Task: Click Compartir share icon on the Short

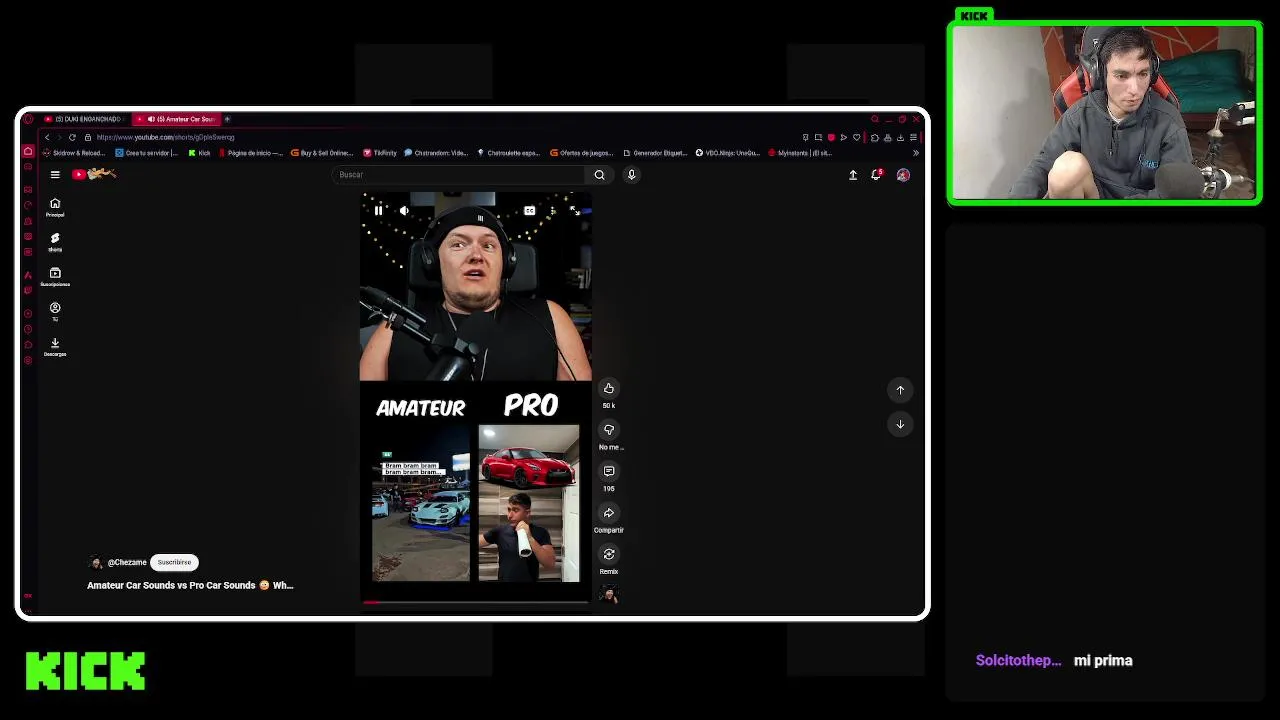Action: click(609, 513)
